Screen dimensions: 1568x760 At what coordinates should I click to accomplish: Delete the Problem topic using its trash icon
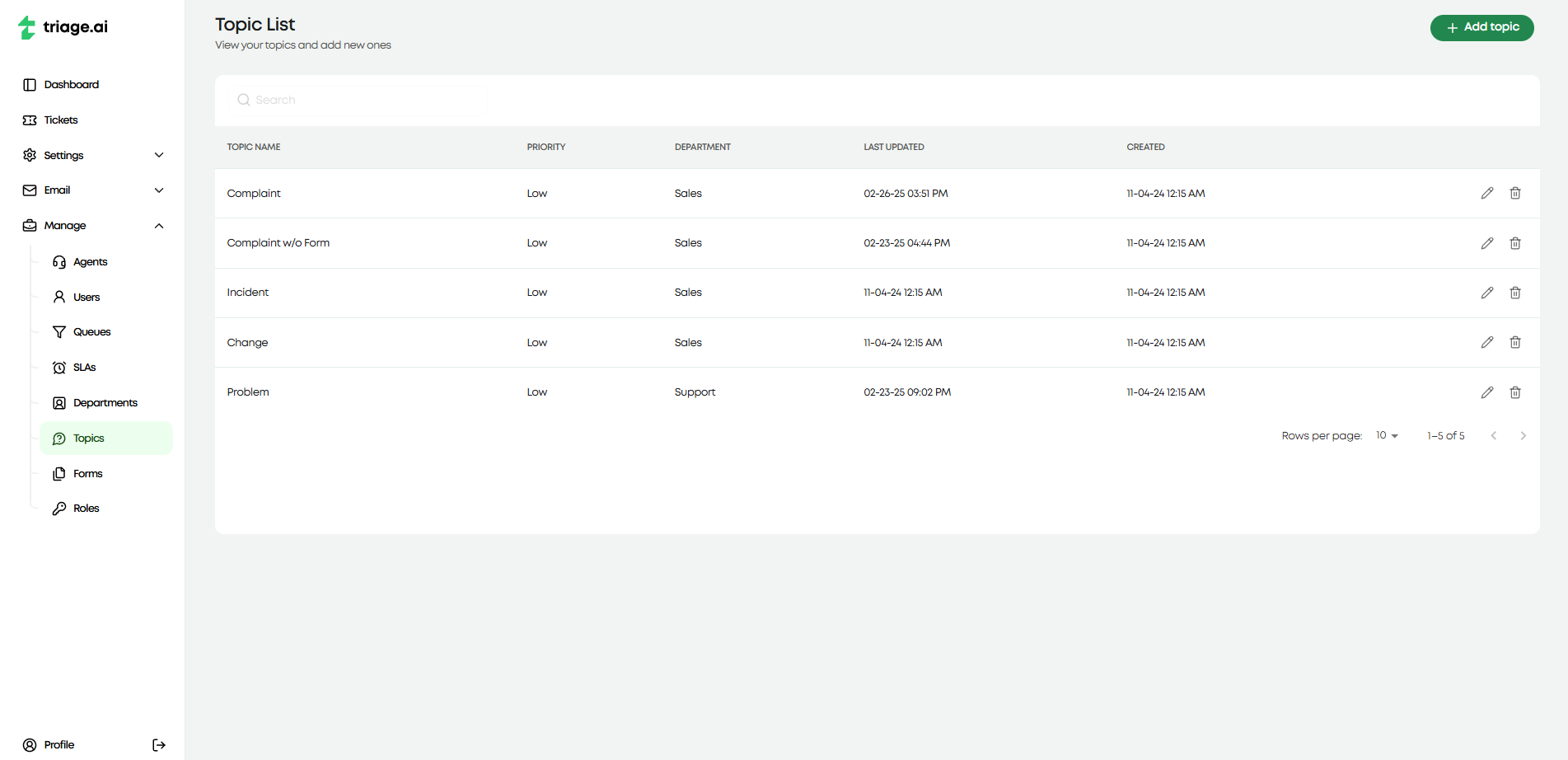tap(1515, 392)
